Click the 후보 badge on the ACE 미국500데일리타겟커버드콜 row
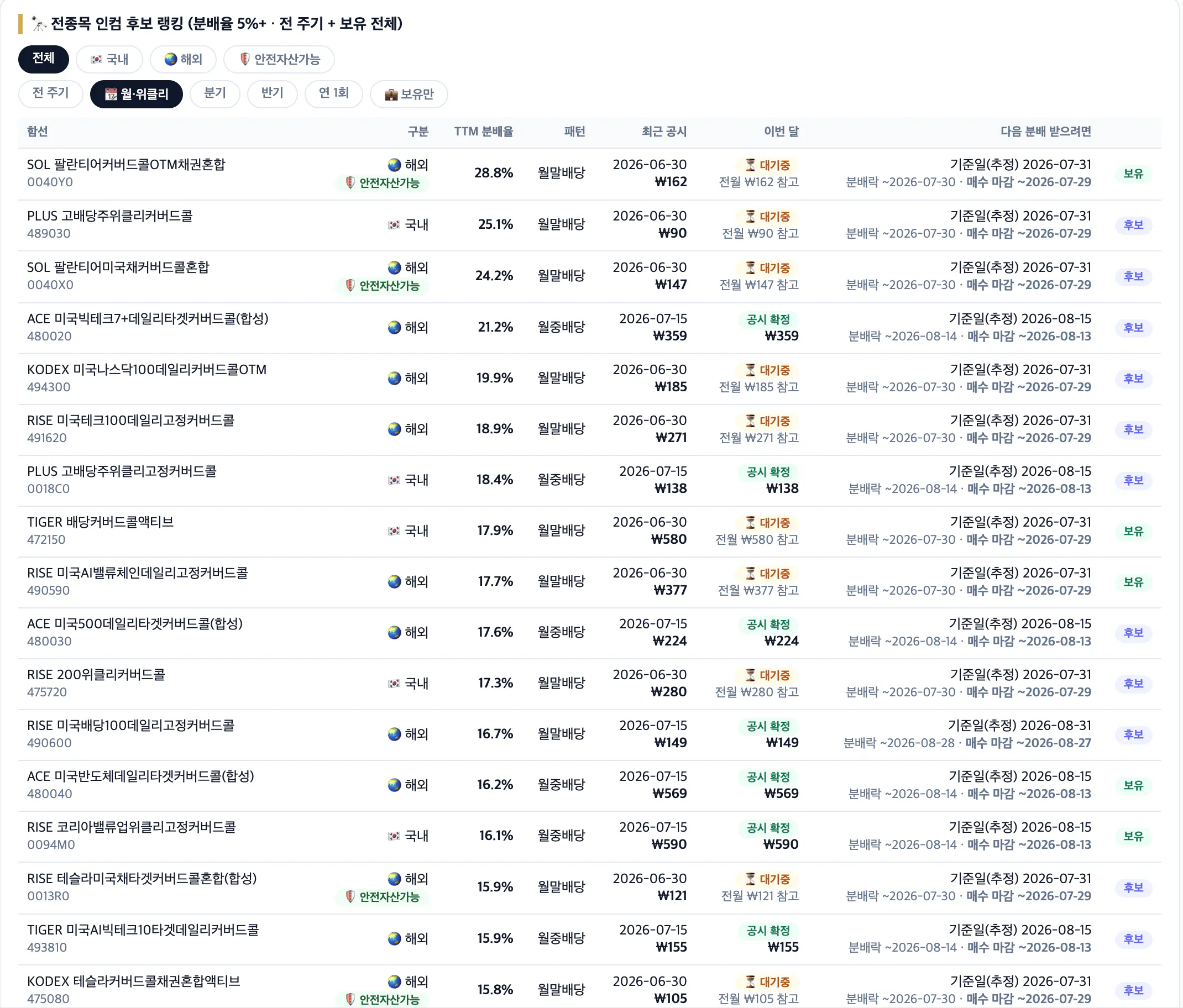Screen dimensions: 1183x1008 [x=1133, y=632]
